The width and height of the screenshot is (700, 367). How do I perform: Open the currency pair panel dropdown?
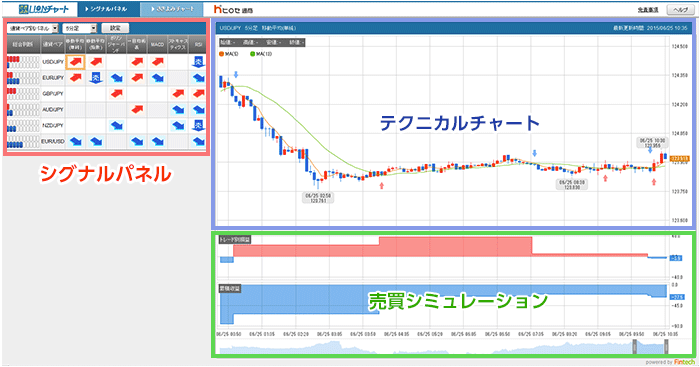click(33, 28)
